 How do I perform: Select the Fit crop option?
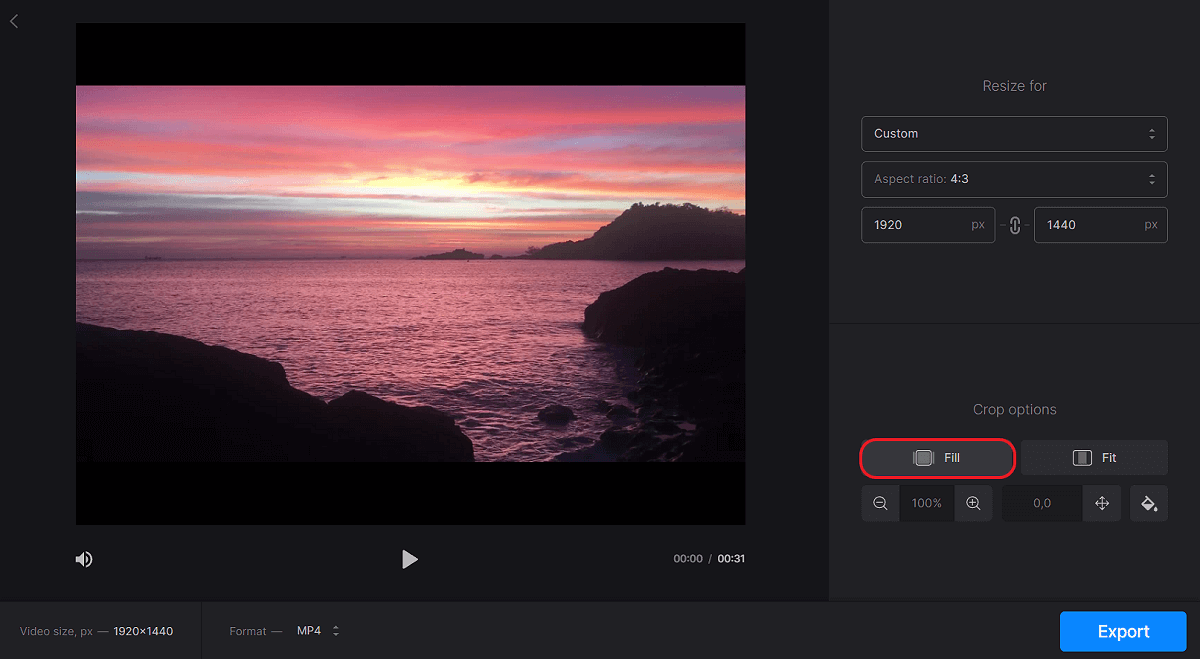(1094, 457)
